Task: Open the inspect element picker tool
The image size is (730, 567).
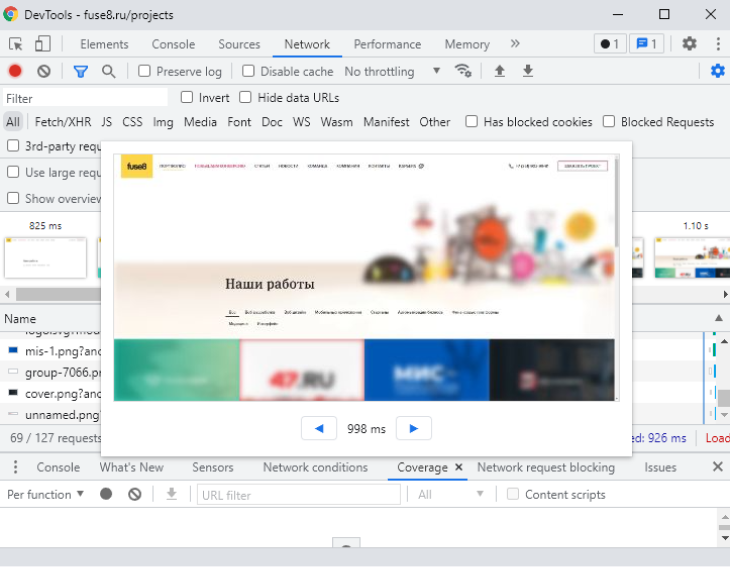Action: (16, 44)
